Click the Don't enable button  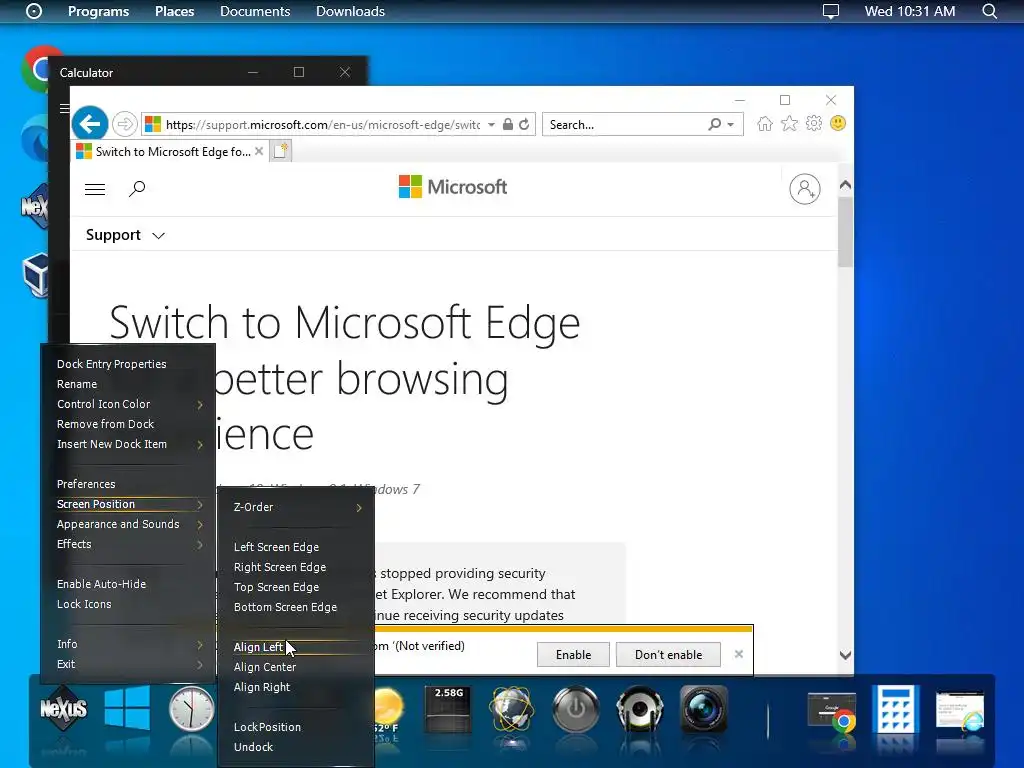click(668, 654)
